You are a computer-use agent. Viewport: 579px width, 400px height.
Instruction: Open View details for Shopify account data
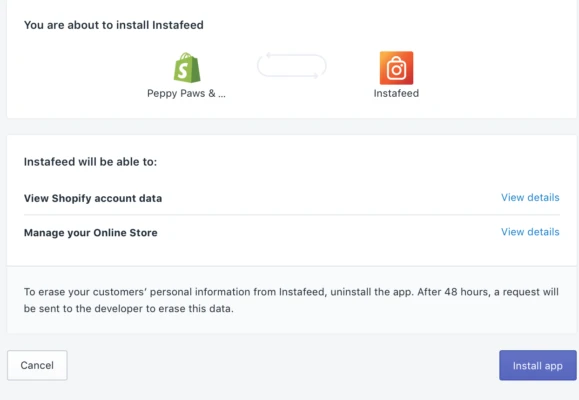click(530, 198)
